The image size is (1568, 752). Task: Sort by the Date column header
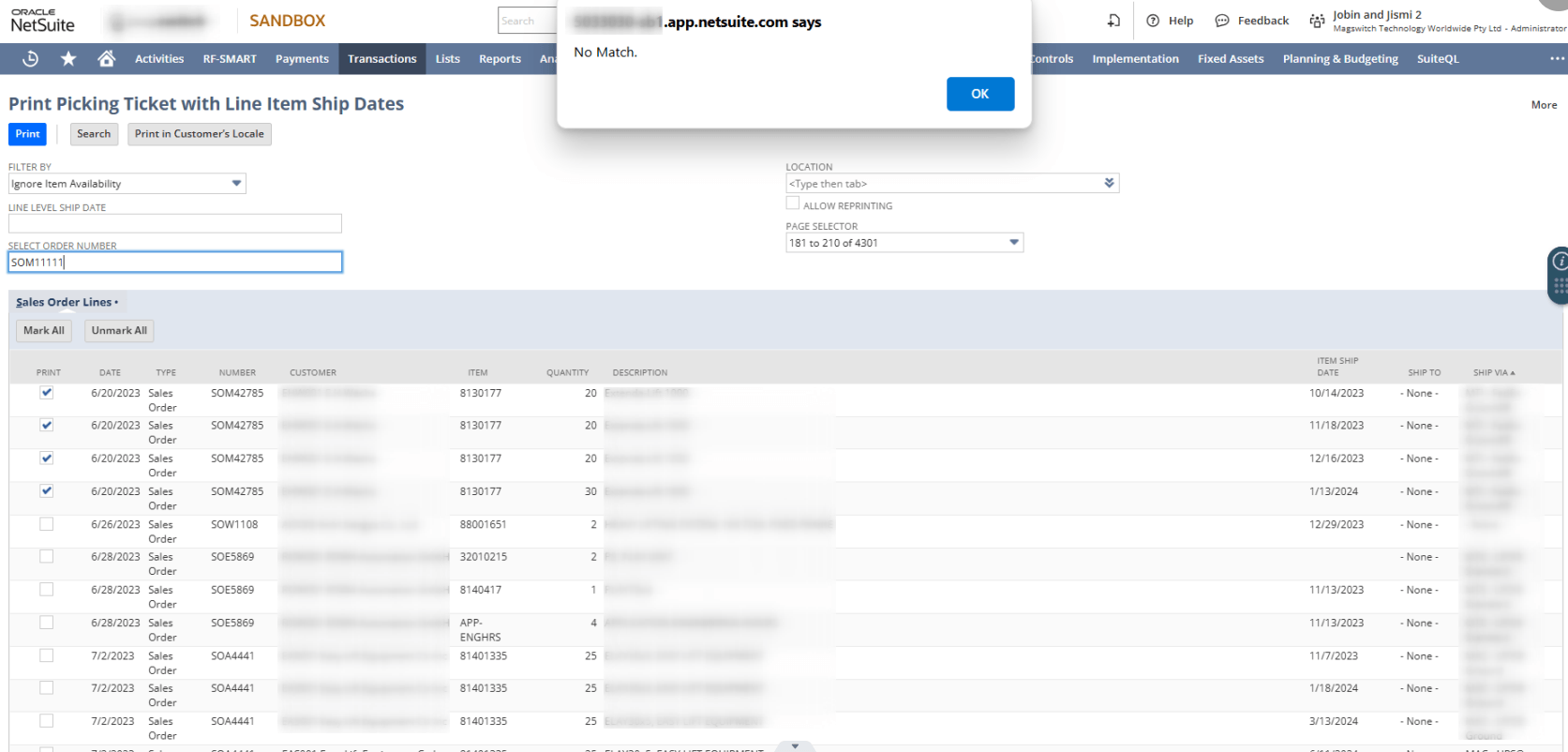click(x=110, y=373)
